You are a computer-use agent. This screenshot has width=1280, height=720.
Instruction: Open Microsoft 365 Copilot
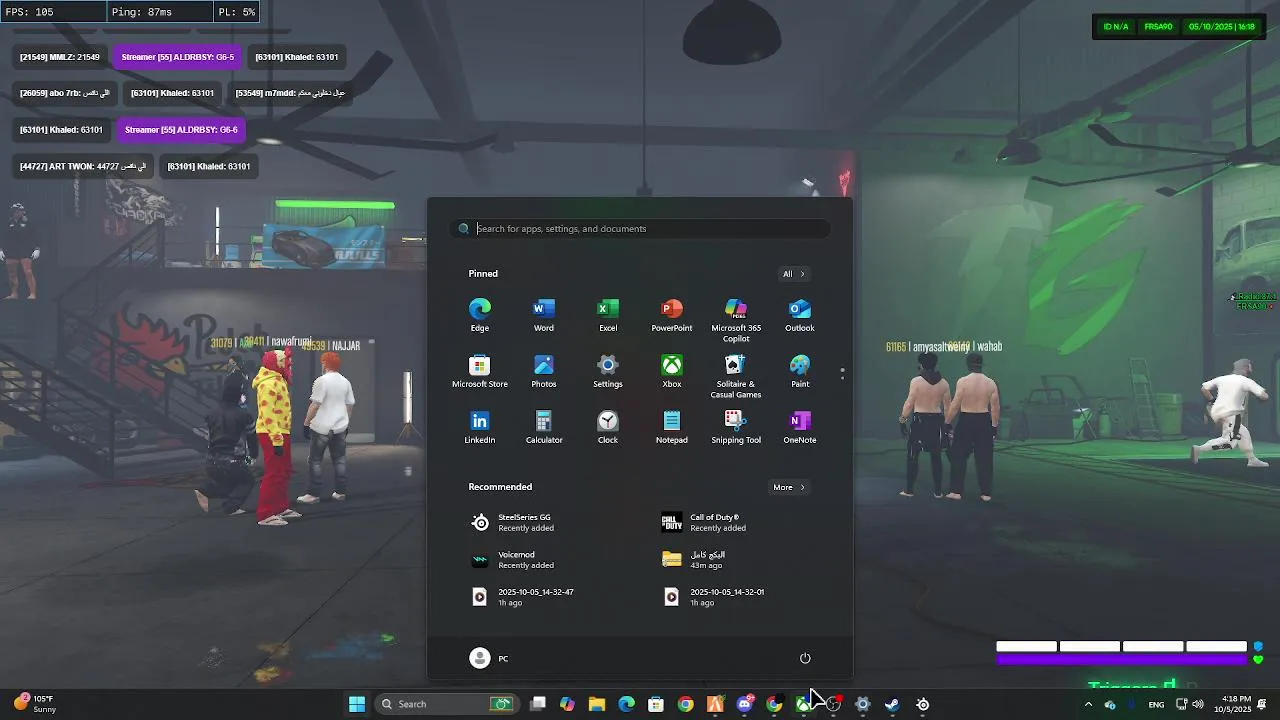tap(736, 320)
